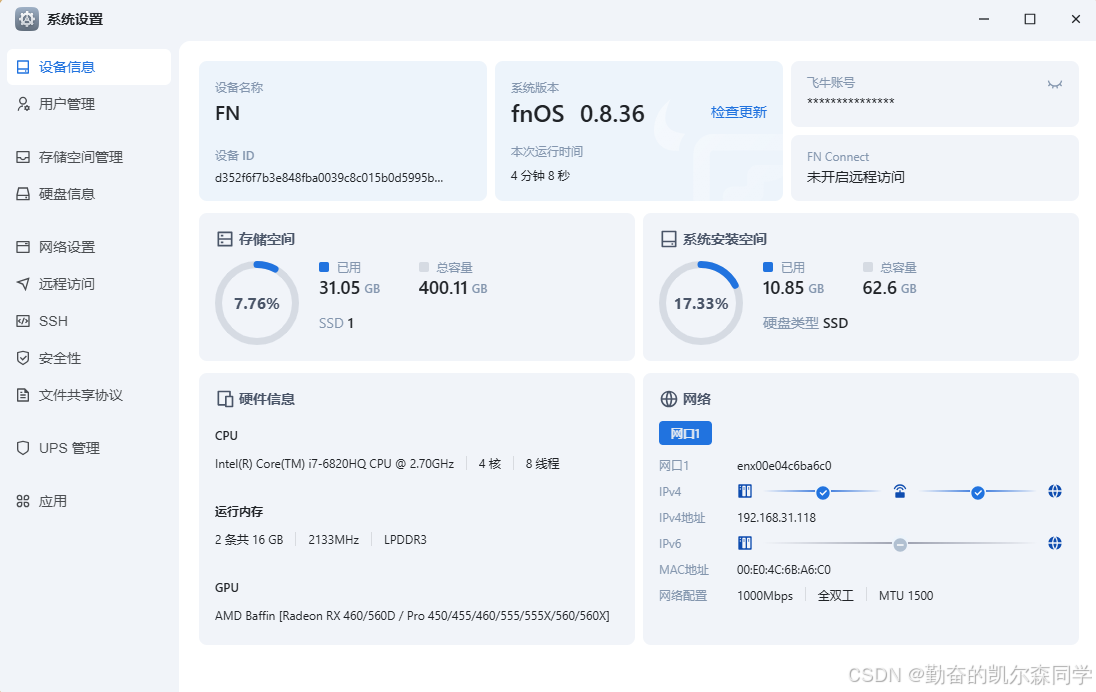1096x692 pixels.
Task: Click the SSH terminal icon
Action: pyautogui.click(x=23, y=321)
